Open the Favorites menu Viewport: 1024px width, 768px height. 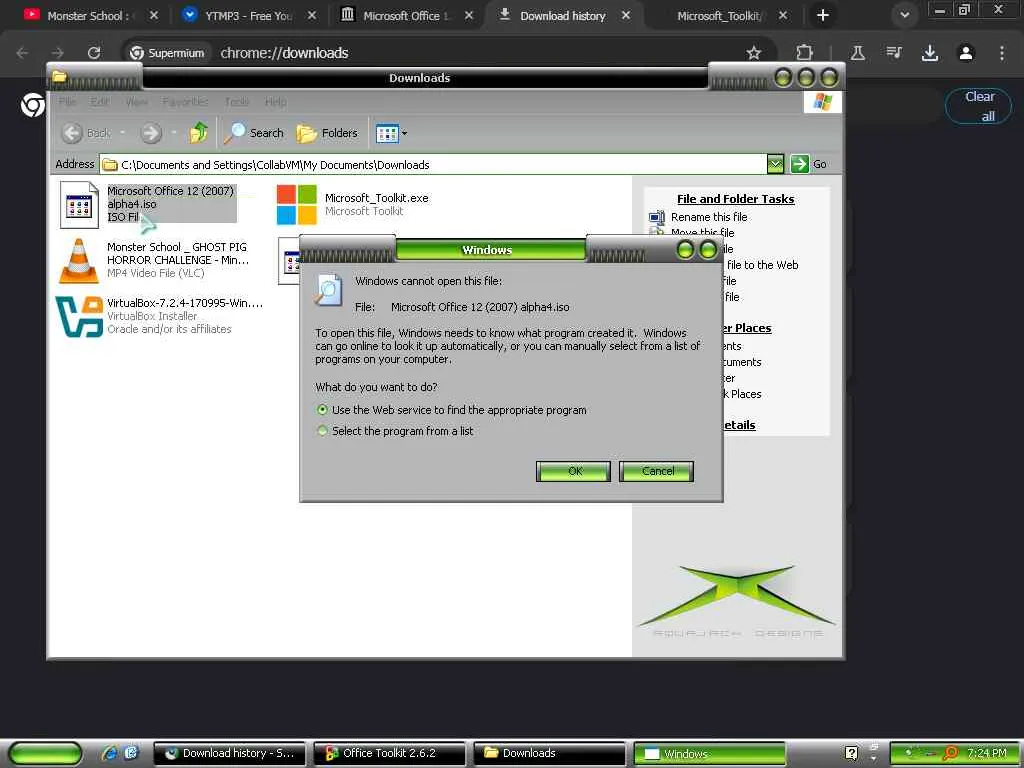coord(185,102)
